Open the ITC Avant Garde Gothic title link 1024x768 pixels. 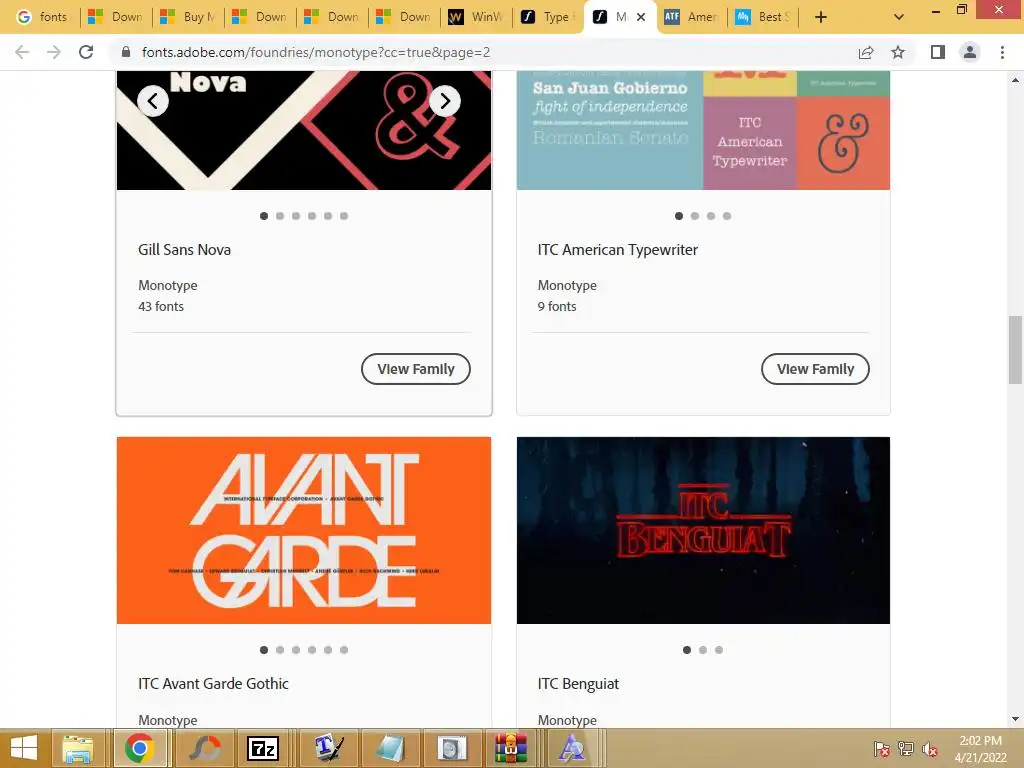point(213,684)
